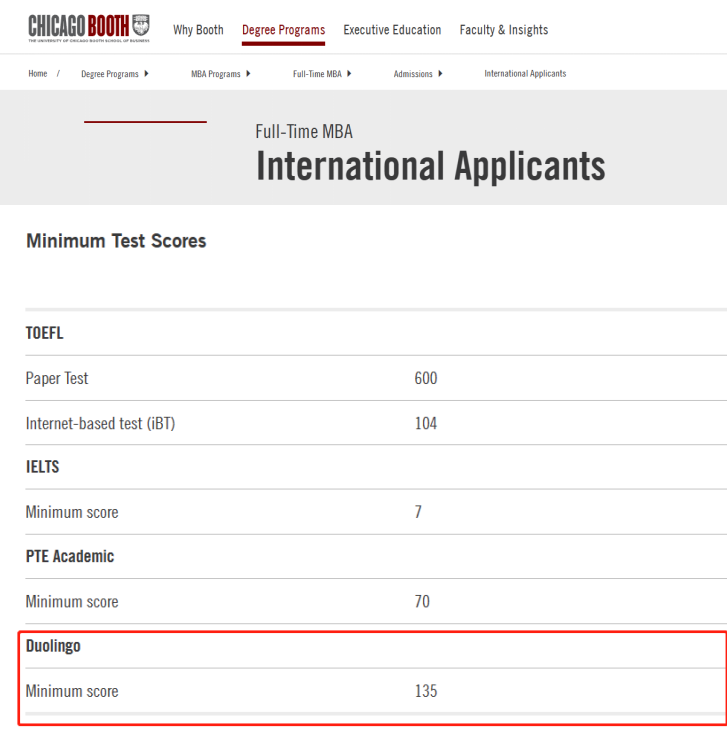Click the Chicago Booth logo
Viewport: 727px width, 729px height.
(89, 27)
